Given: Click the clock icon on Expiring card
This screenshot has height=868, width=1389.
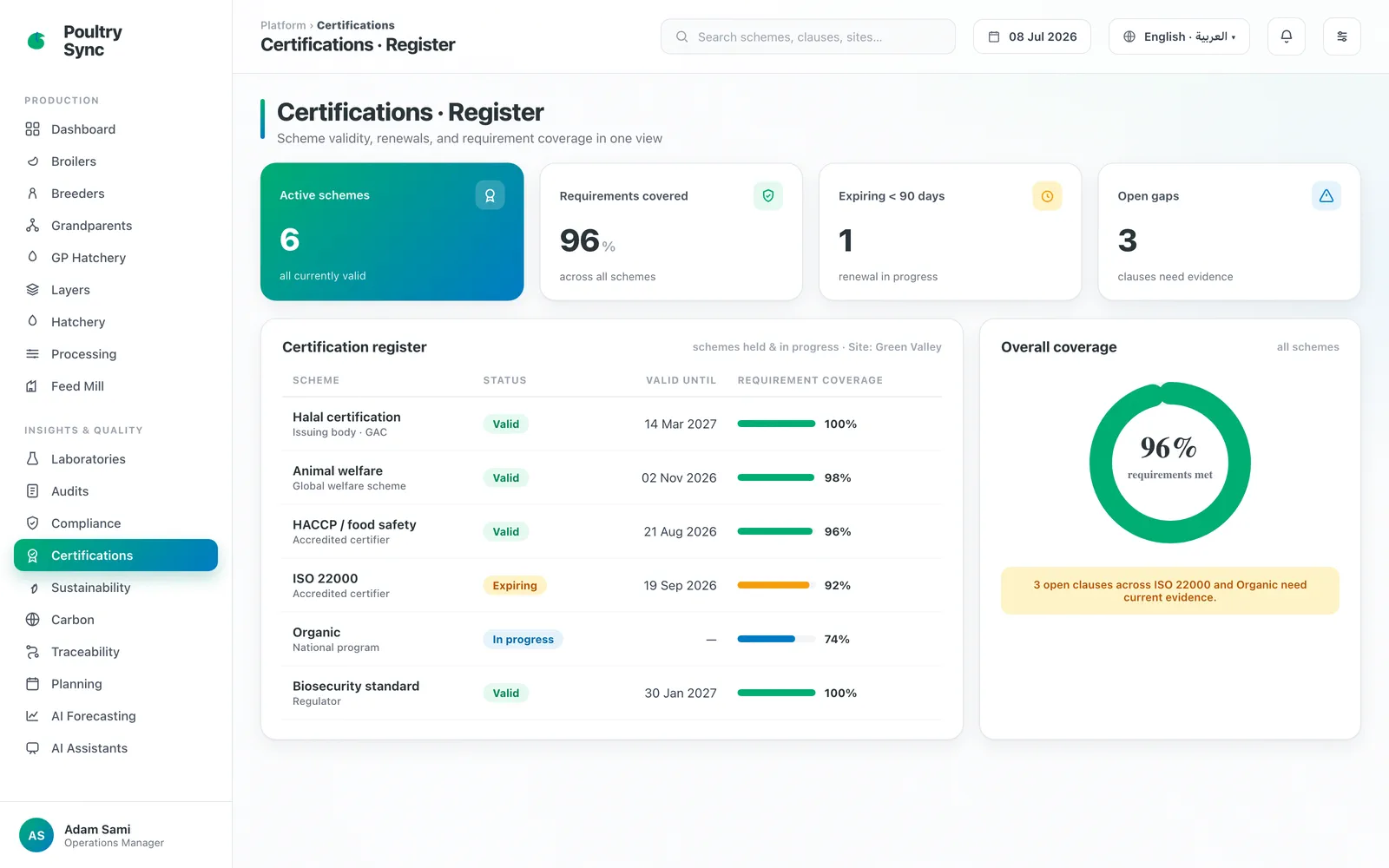Looking at the screenshot, I should click(1047, 196).
